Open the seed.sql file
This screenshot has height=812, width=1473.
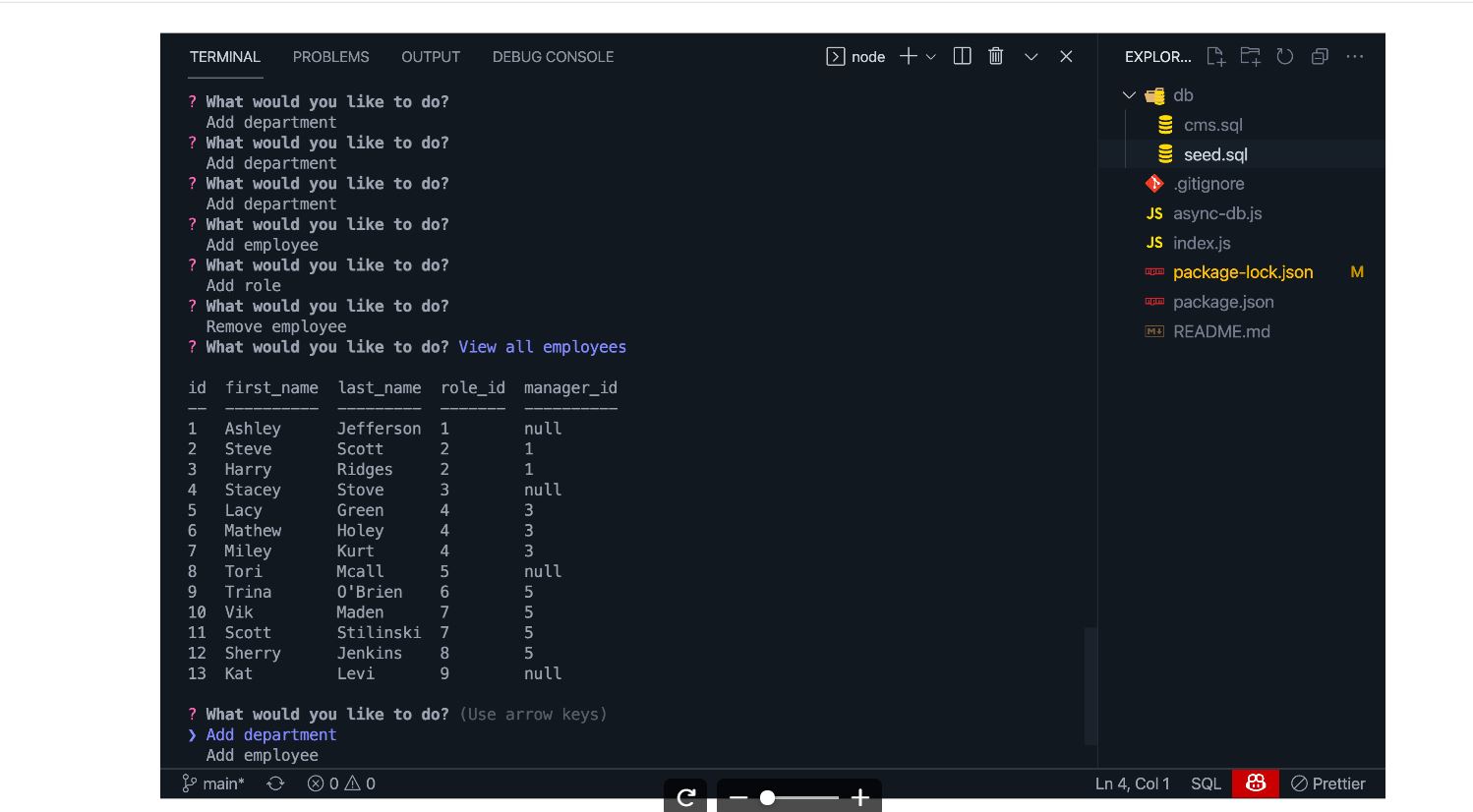coord(1215,154)
